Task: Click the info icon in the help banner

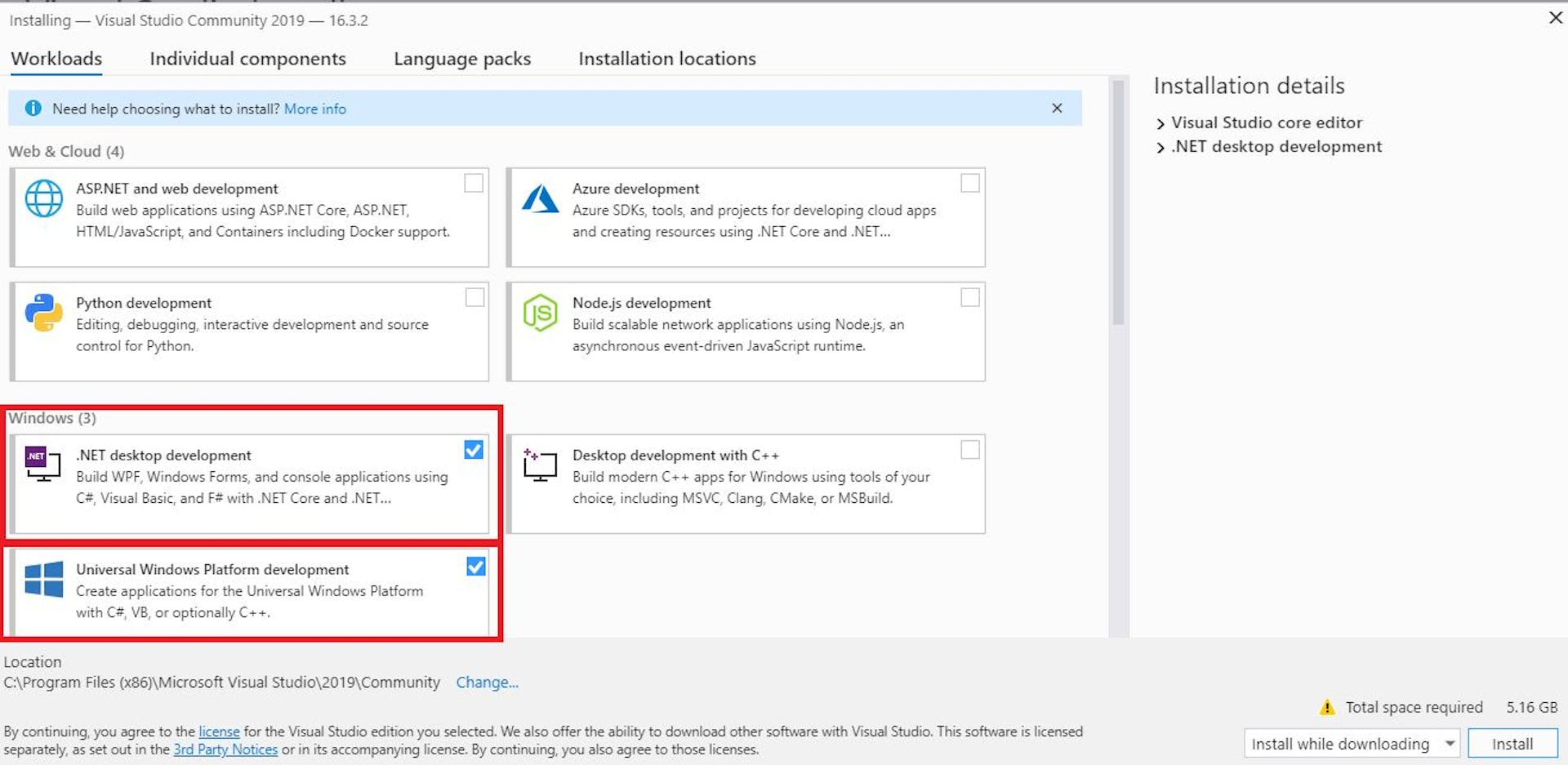Action: (x=33, y=108)
